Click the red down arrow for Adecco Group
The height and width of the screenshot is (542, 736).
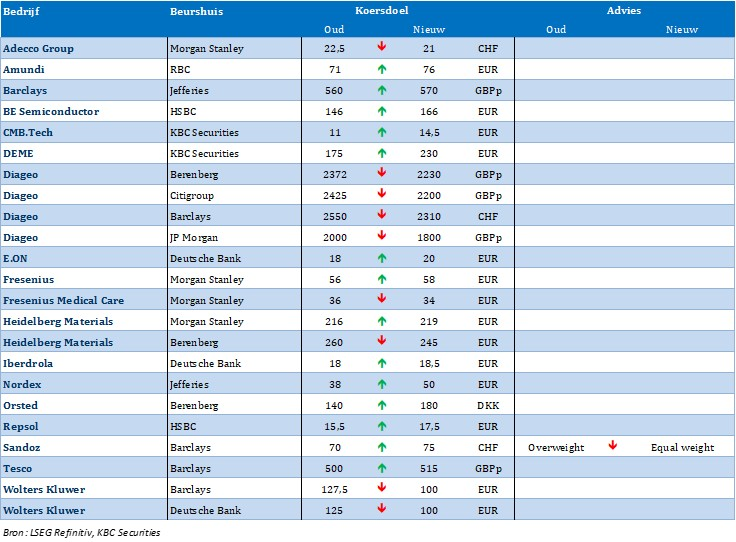(x=382, y=48)
